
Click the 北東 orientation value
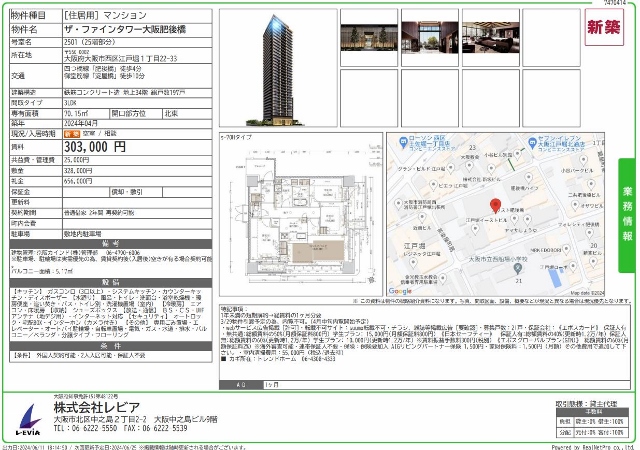click(x=171, y=114)
